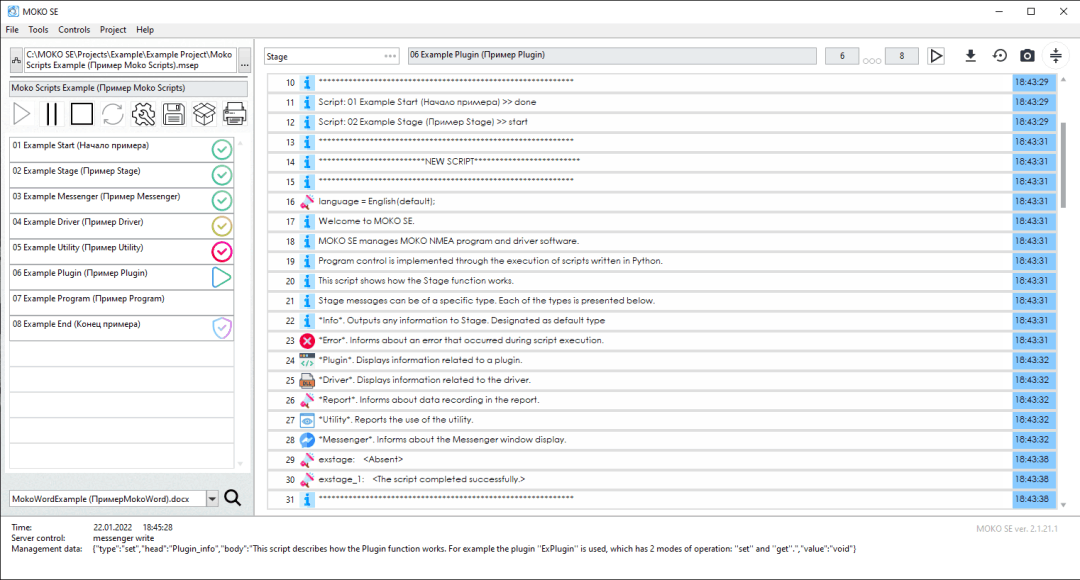Click the yellow check status of 04 Example Driver
The image size is (1080, 580).
222,226
